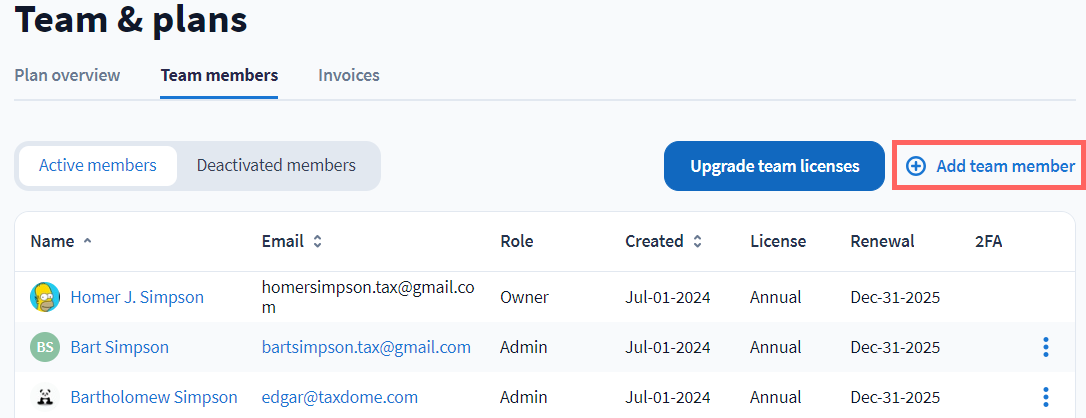Sort members by Created date arrows

tap(697, 241)
